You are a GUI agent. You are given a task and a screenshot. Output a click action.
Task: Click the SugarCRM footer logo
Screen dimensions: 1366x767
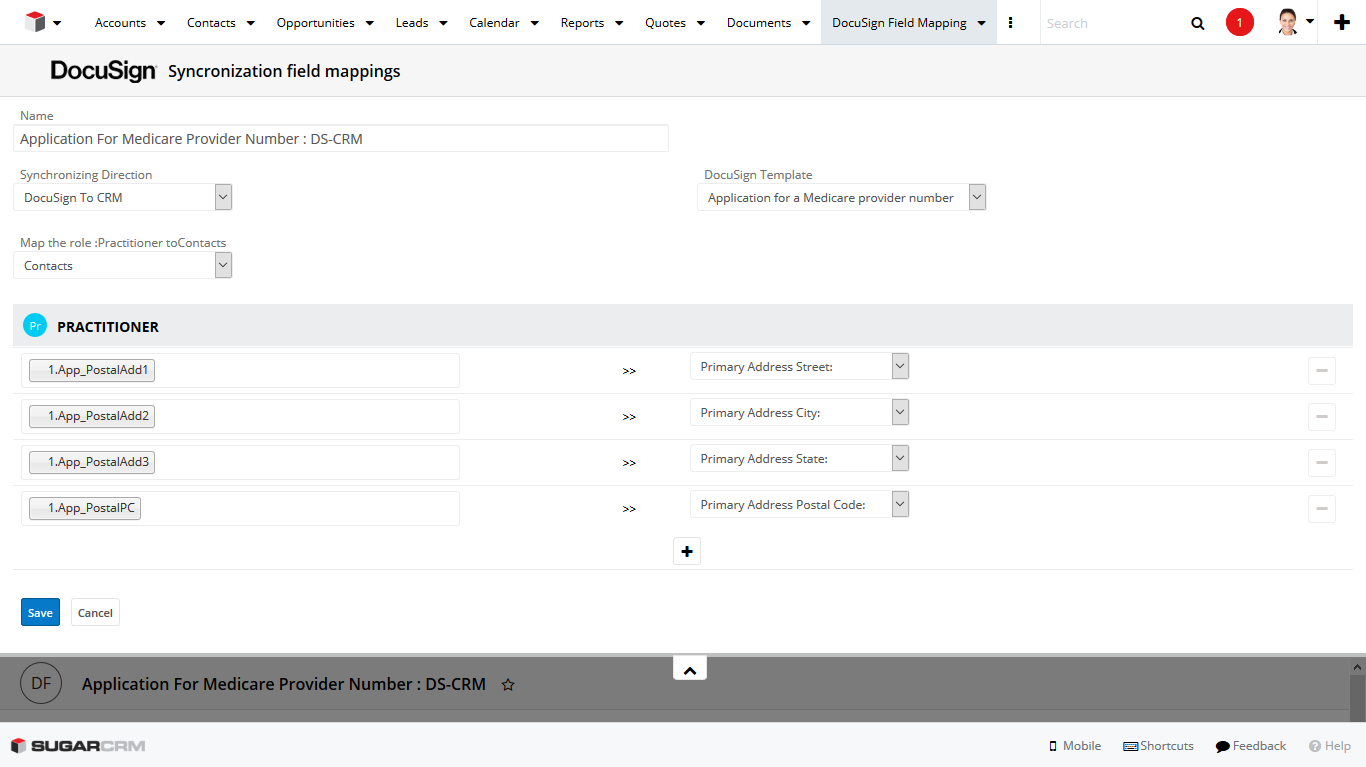[78, 746]
